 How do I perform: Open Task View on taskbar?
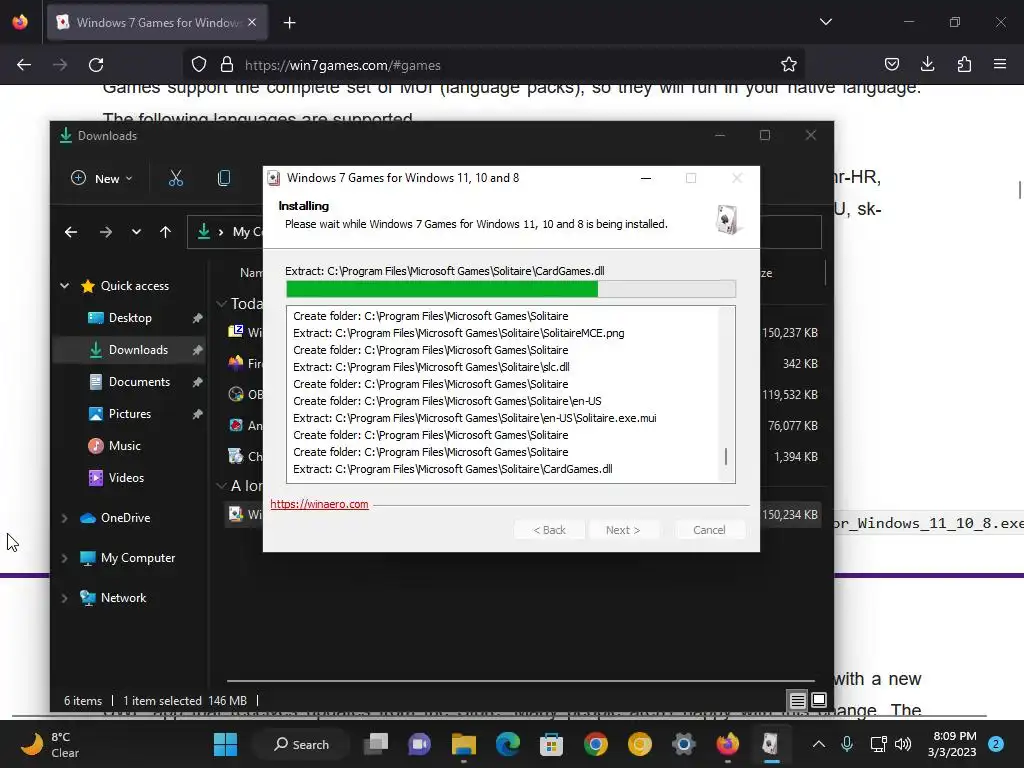click(376, 744)
